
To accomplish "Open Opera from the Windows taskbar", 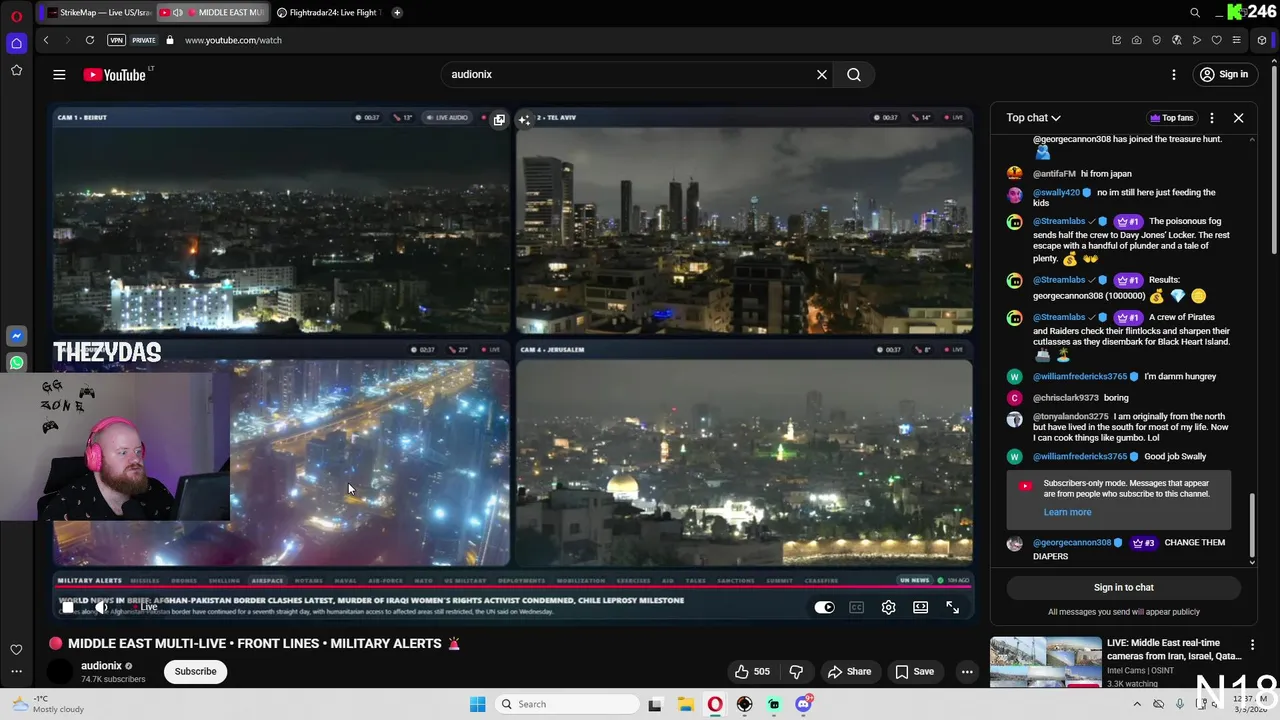I will pyautogui.click(x=715, y=704).
